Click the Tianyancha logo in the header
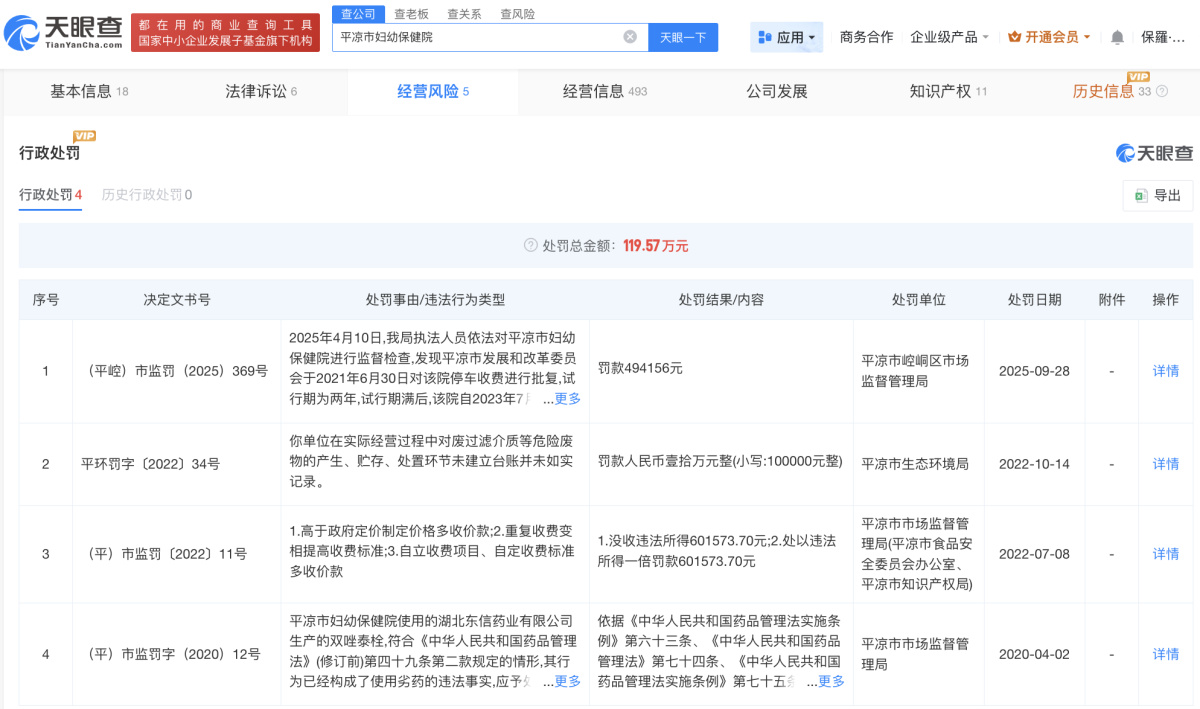Screen dimensions: 1200x709 pos(64,32)
